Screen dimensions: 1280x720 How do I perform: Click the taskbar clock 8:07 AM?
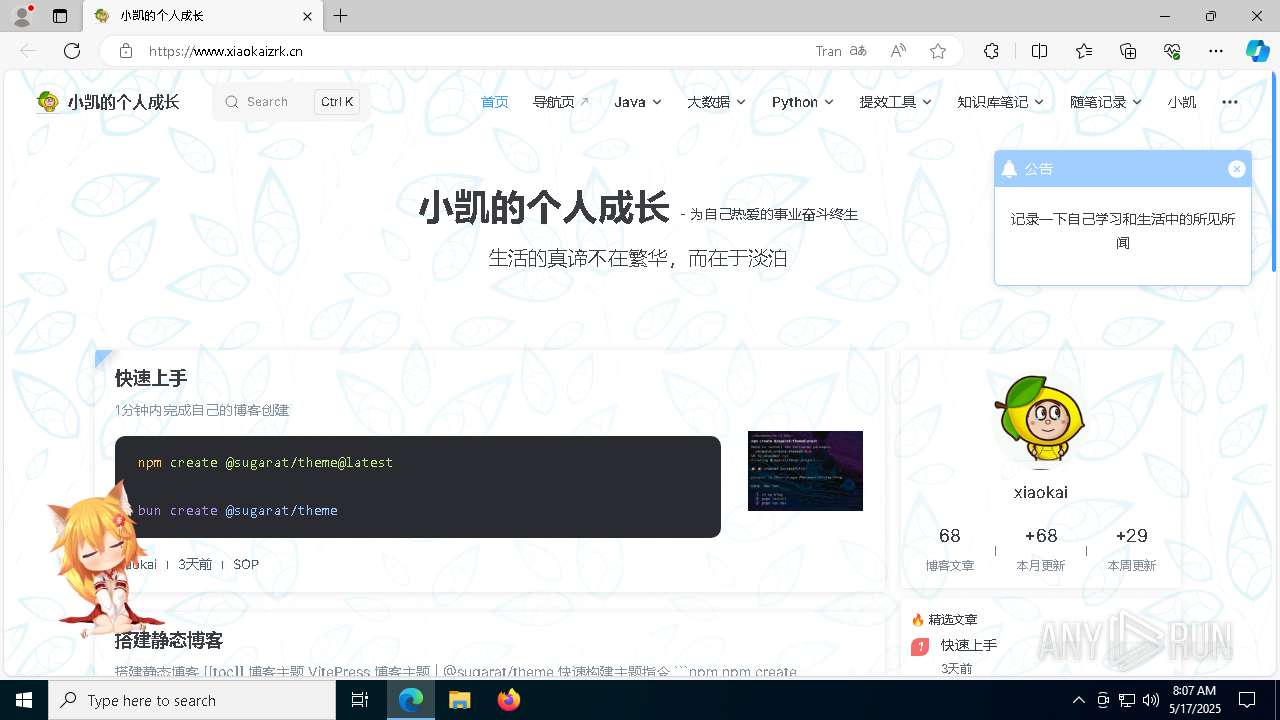click(1195, 700)
